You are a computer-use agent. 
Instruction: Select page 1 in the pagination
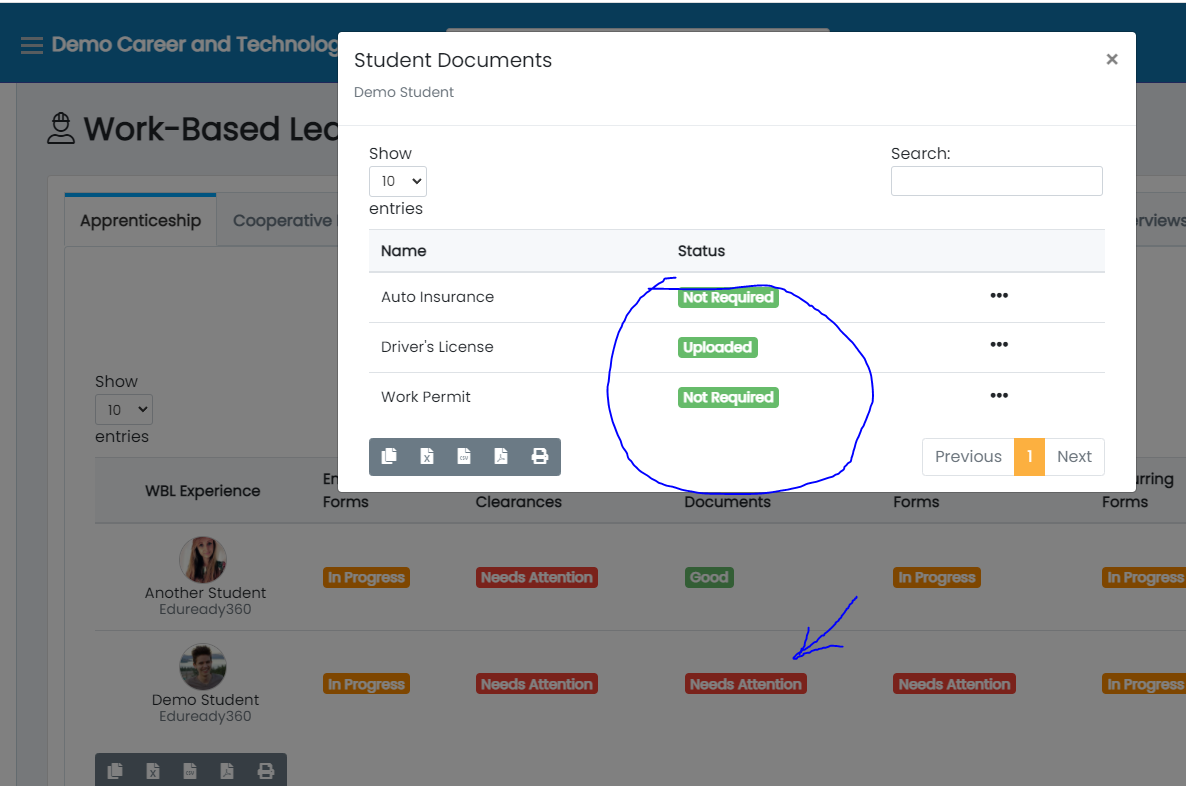pos(1029,456)
